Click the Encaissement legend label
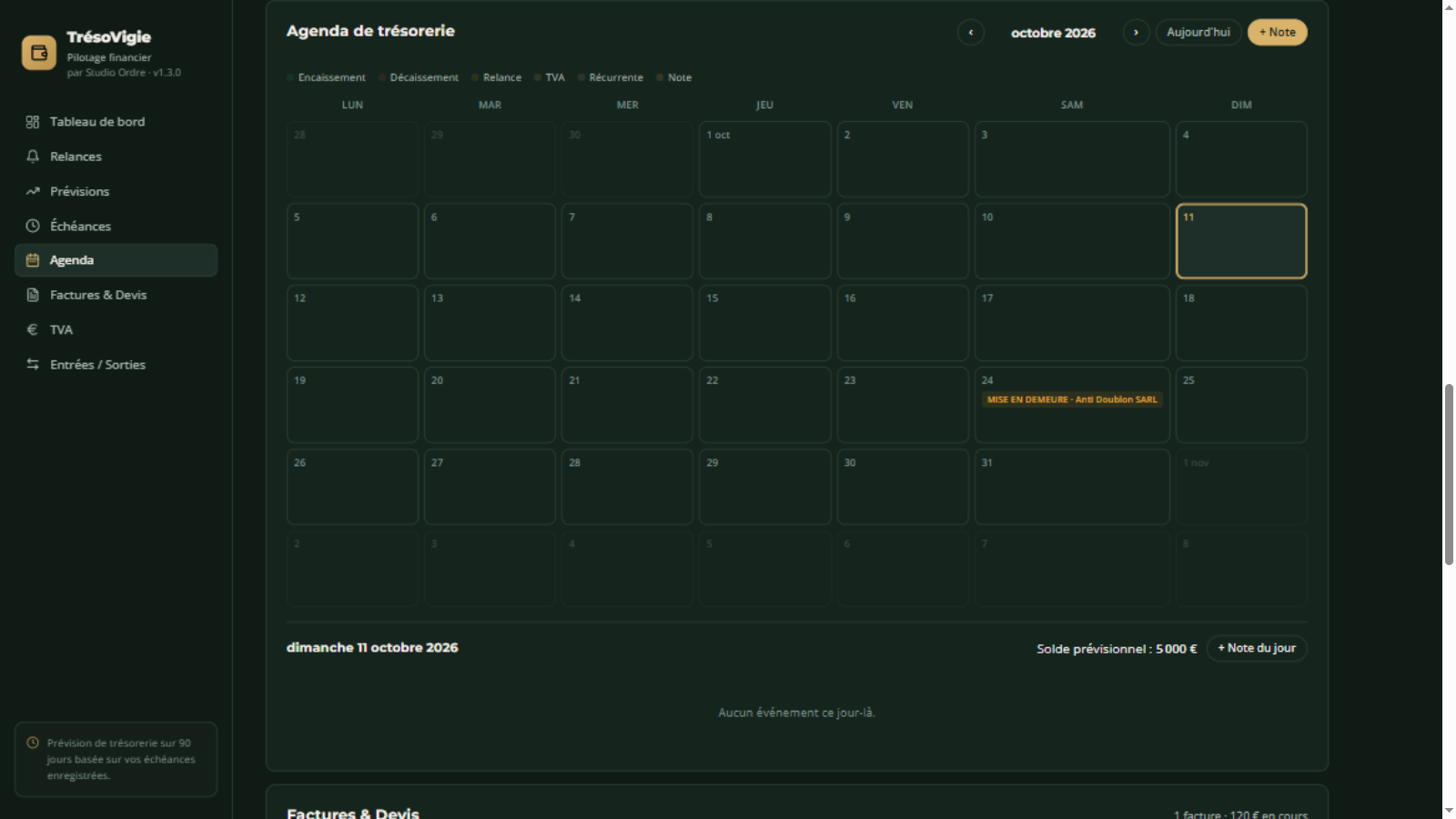This screenshot has height=819, width=1456. [x=331, y=78]
